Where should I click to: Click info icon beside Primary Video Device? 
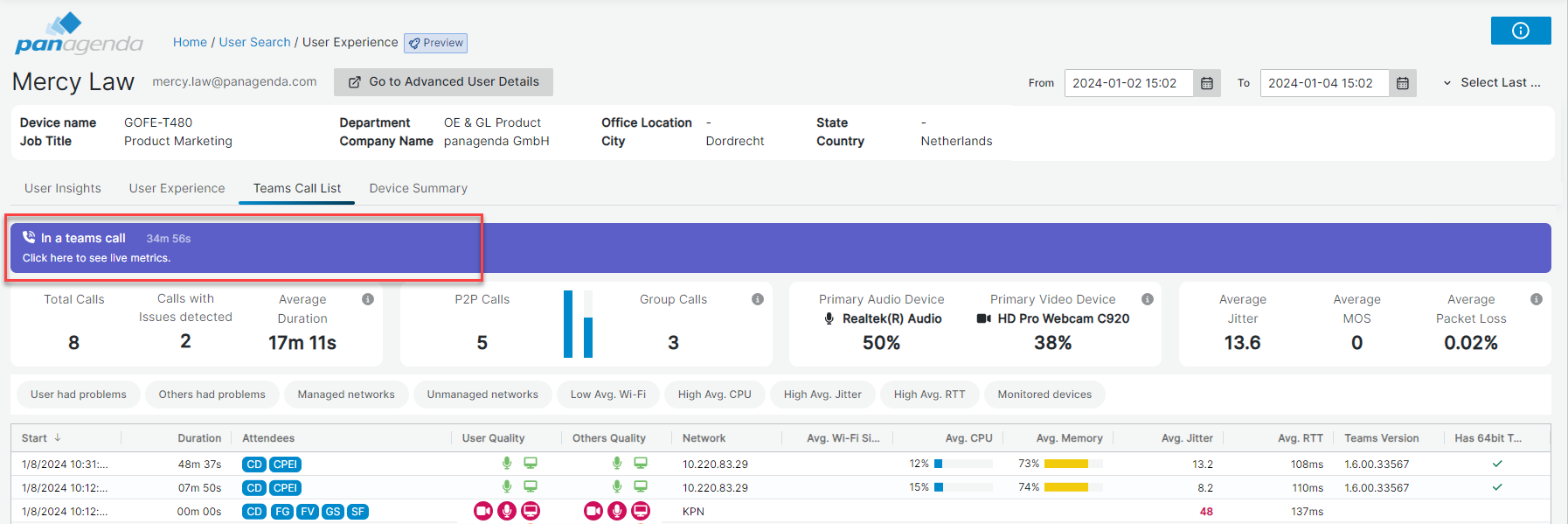coord(1148,299)
